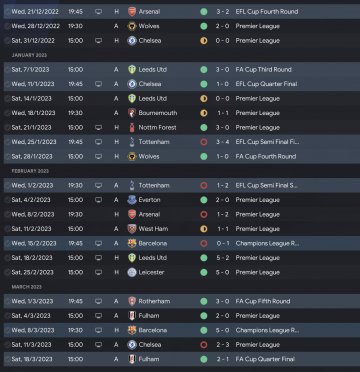This screenshot has height=372, width=360.
Task: Click the Everton crest on 4/2/2023 fixture
Action: pyautogui.click(x=132, y=200)
